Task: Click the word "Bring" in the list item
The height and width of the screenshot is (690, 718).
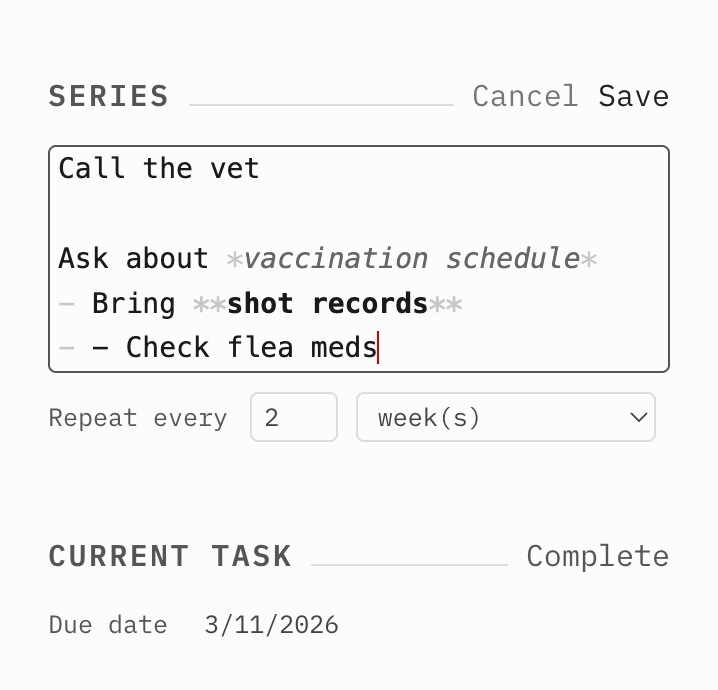Action: [x=133, y=303]
